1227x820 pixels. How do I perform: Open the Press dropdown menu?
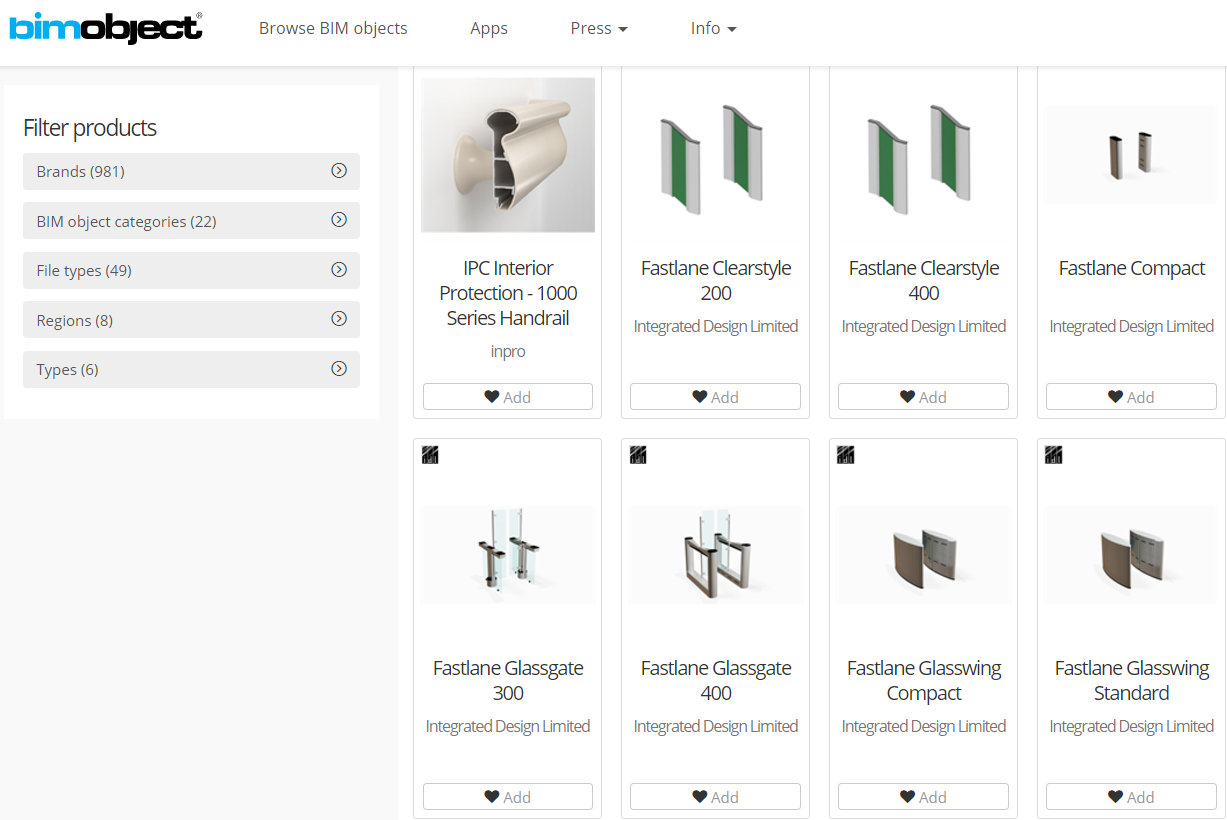598,28
